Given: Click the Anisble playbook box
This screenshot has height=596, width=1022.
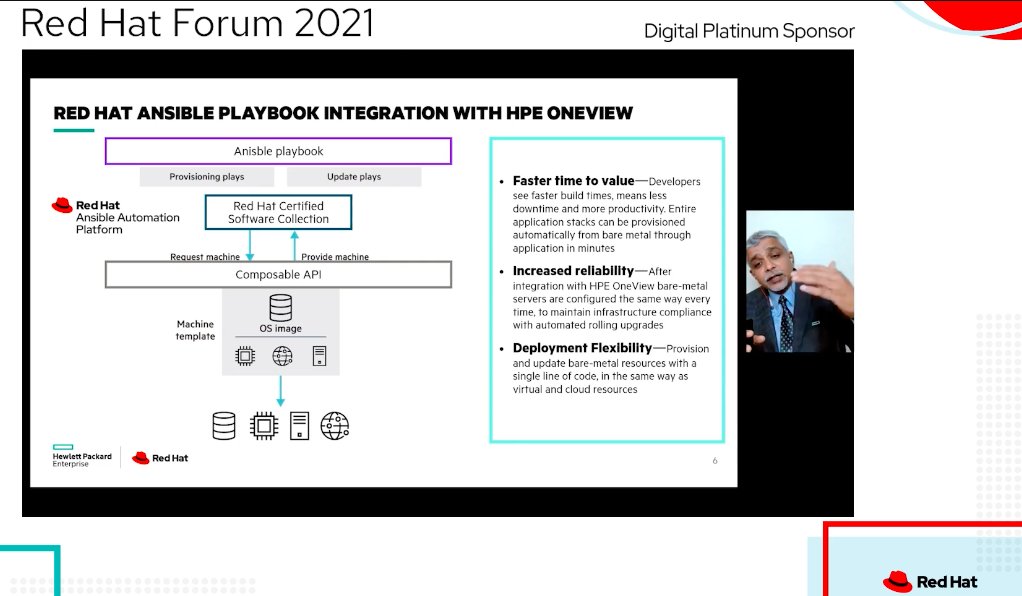Looking at the screenshot, I should [x=278, y=151].
